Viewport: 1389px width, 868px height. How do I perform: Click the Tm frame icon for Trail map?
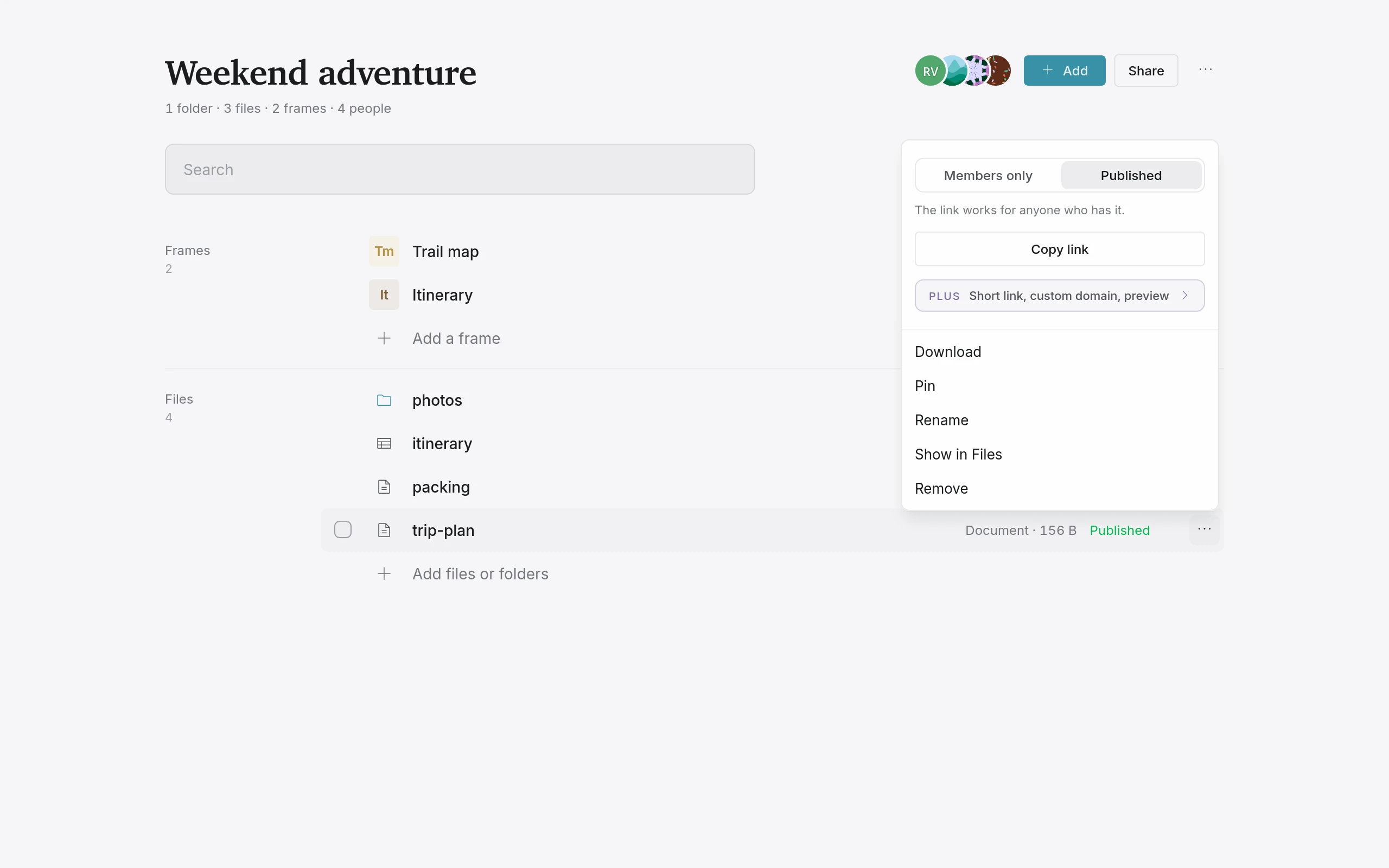[x=384, y=251]
